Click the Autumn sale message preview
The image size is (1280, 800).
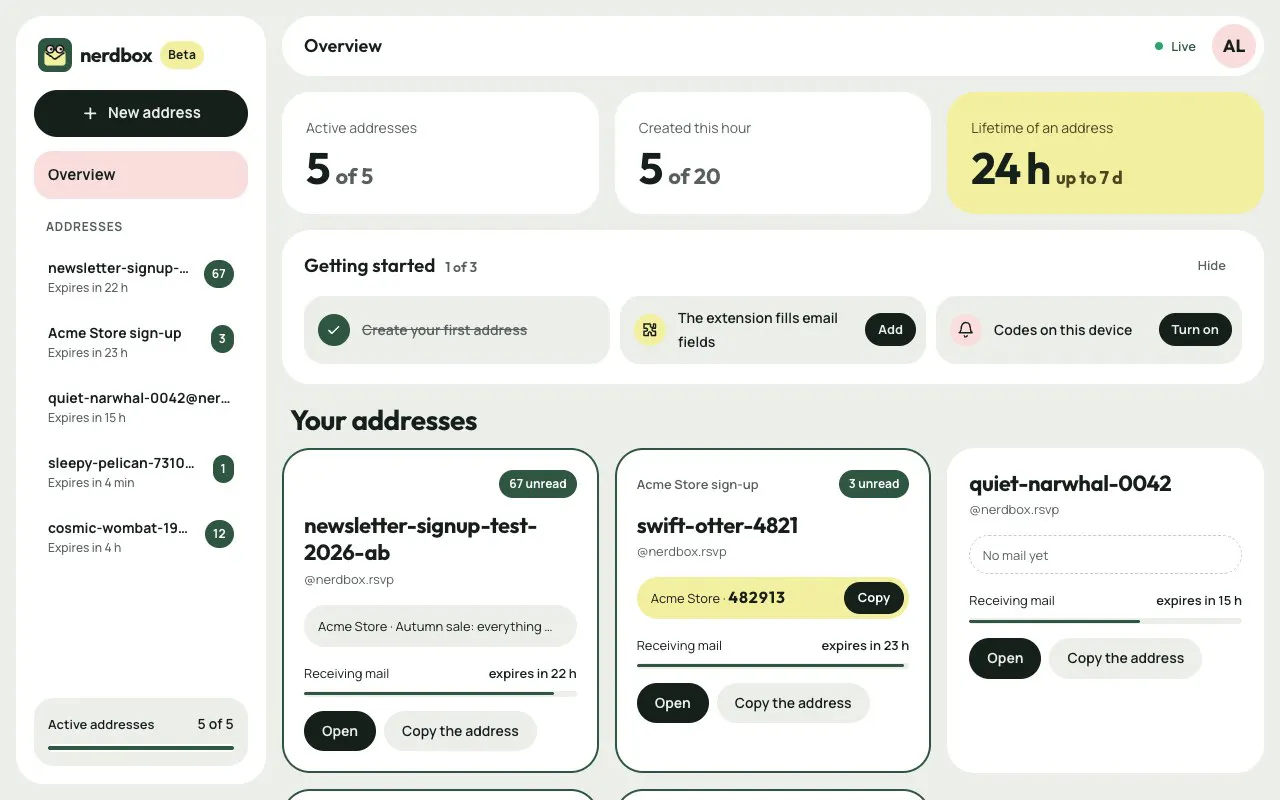point(440,626)
